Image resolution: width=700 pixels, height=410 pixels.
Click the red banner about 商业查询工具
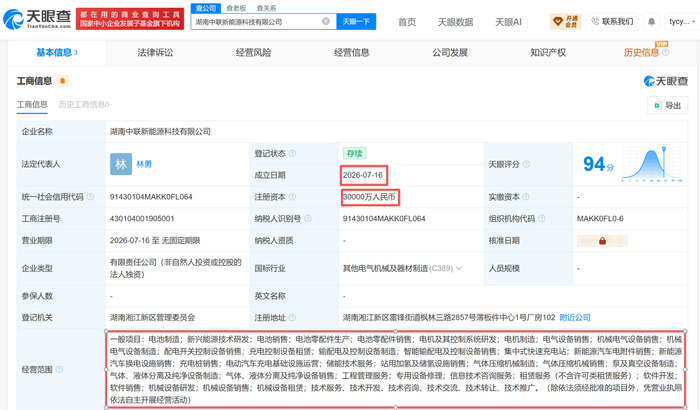click(130, 19)
